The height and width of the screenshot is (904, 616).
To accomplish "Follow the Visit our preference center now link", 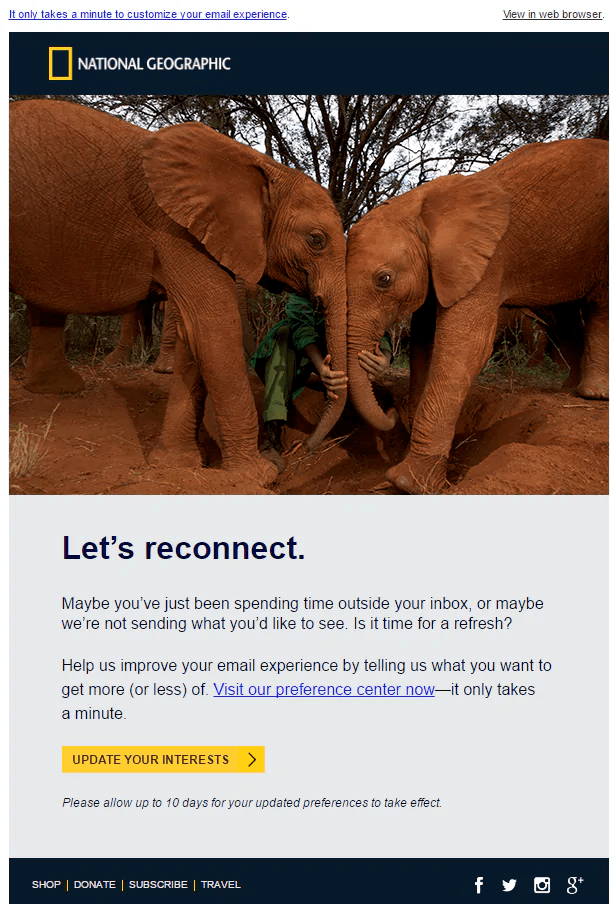I will [324, 690].
